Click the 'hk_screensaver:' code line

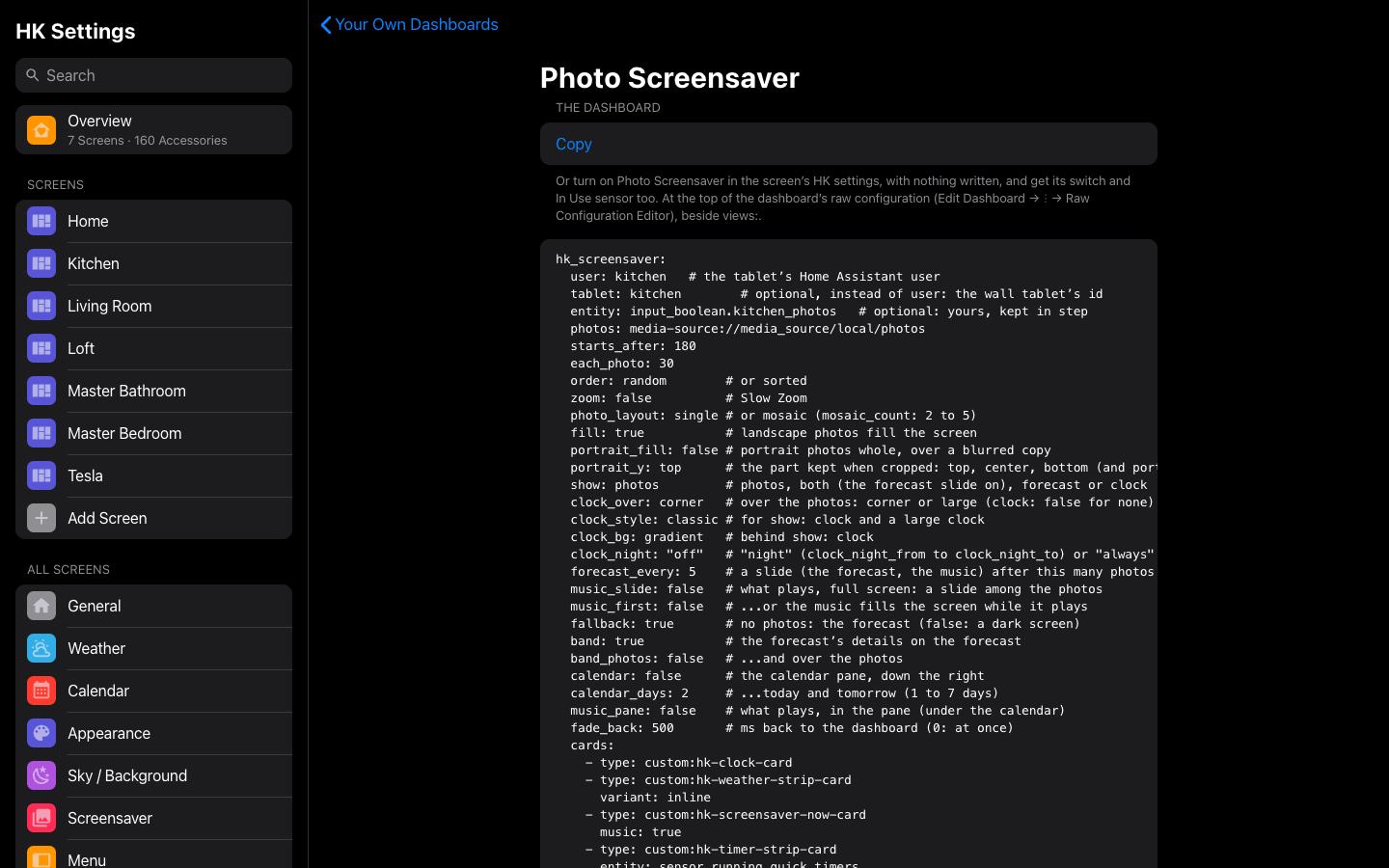(611, 259)
